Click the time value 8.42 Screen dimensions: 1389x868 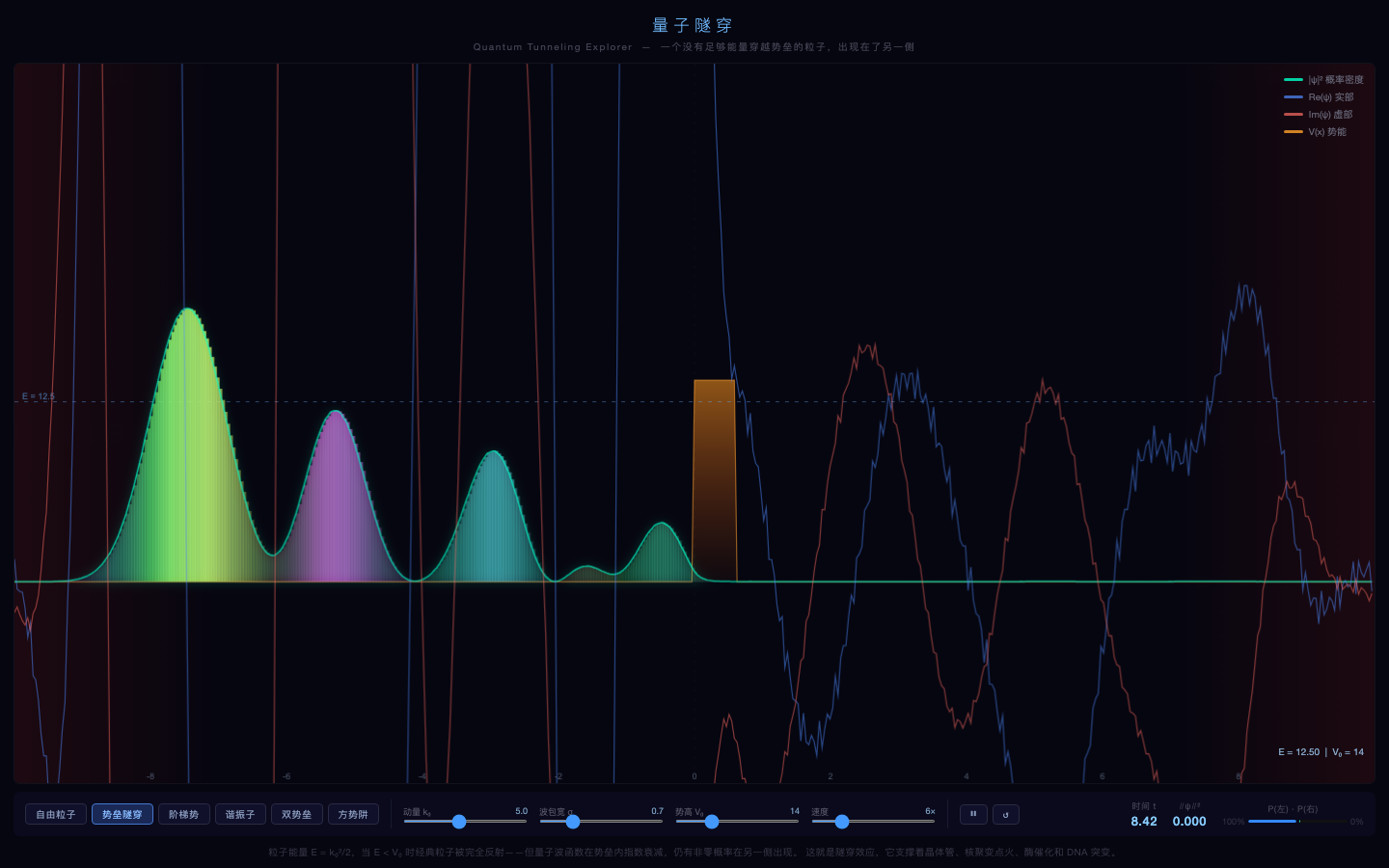pos(1144,822)
